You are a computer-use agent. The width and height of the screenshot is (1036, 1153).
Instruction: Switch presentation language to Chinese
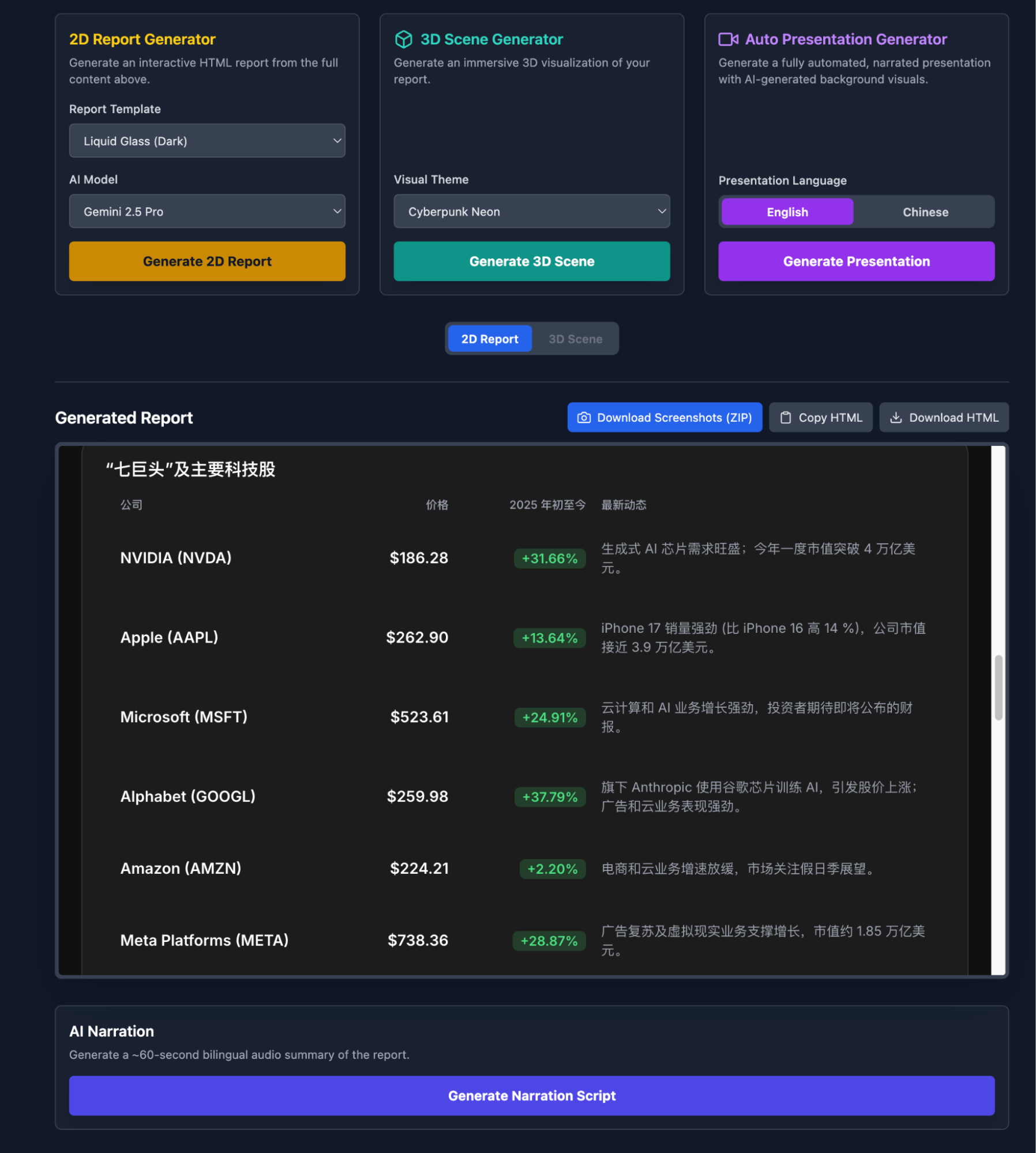[925, 212]
